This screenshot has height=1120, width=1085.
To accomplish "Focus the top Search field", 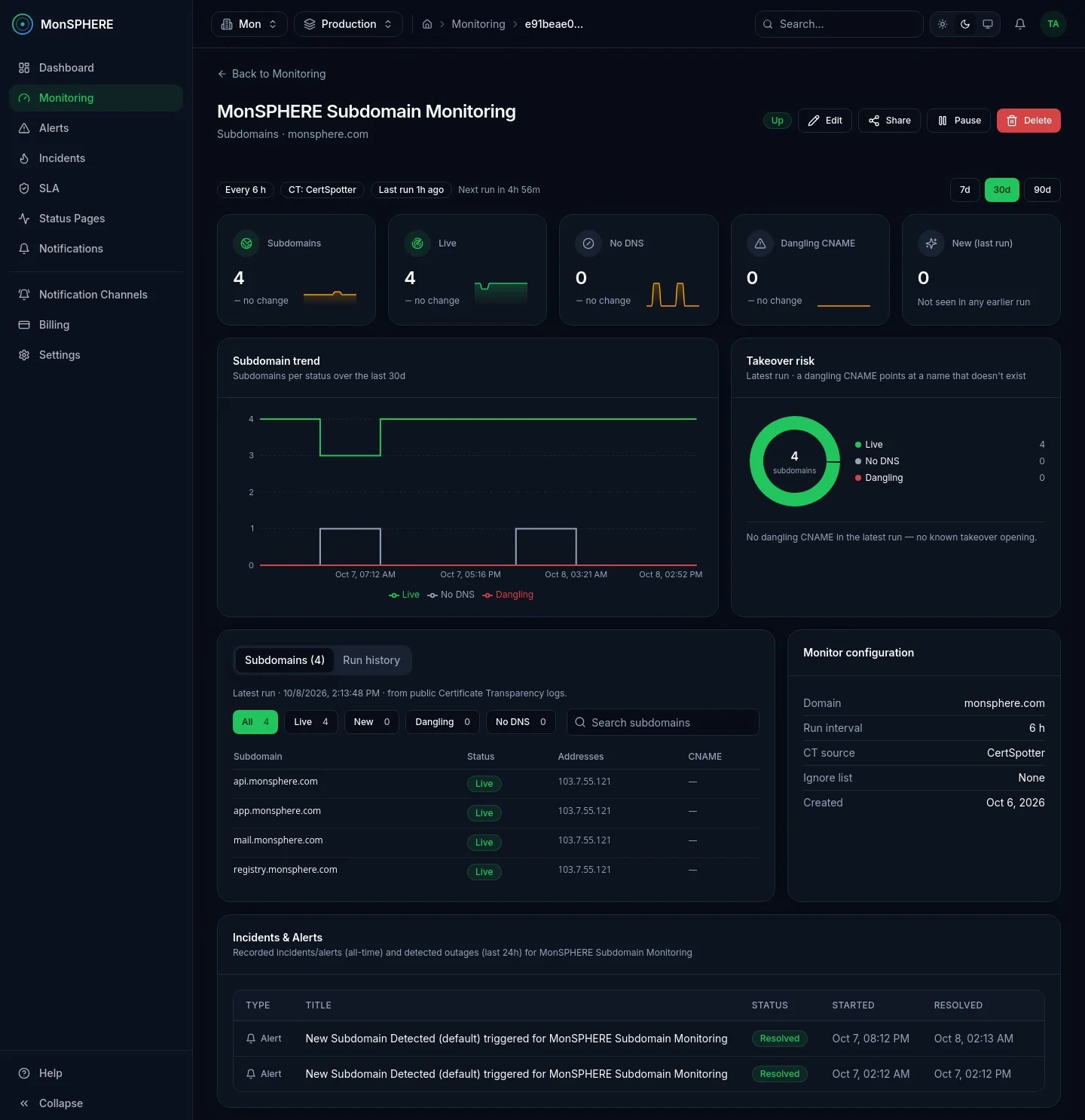I will pos(839,24).
